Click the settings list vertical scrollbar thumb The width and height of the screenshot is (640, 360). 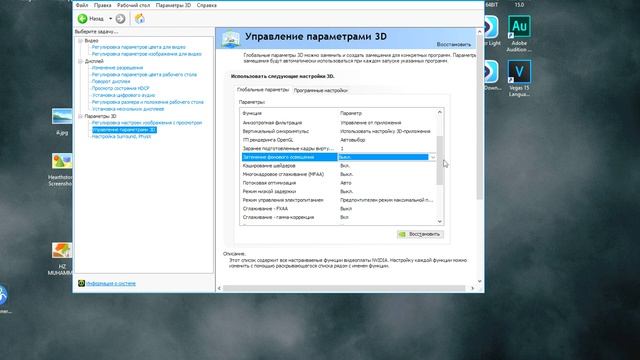click(x=440, y=160)
